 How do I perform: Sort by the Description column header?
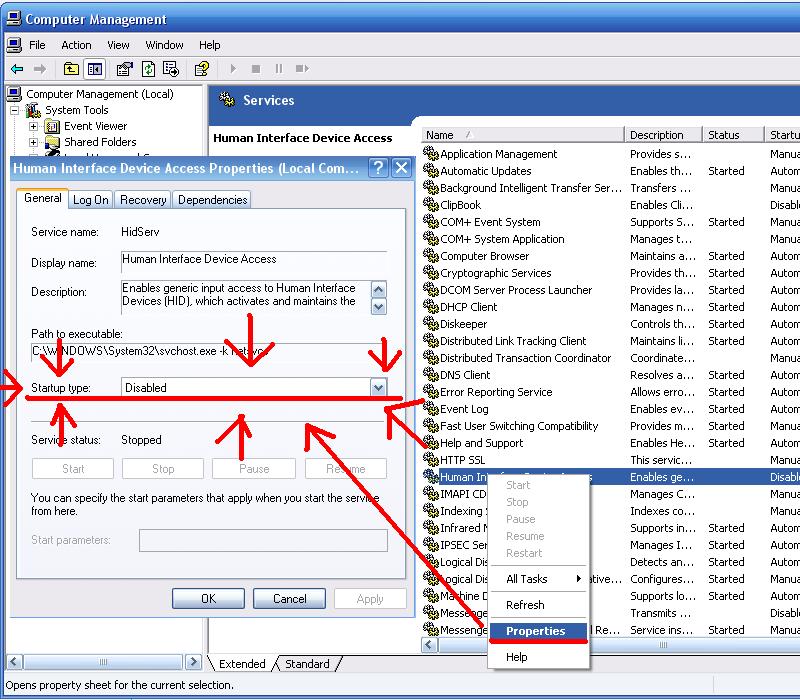click(x=663, y=135)
